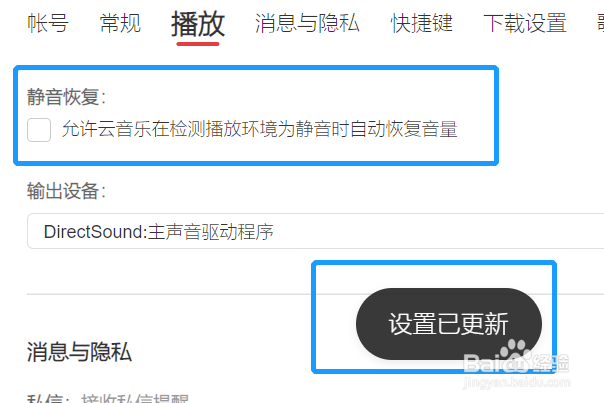The height and width of the screenshot is (403, 604).
Task: Expand the DirectSound:主声音驱动程序 output device dropdown
Action: pyautogui.click(x=315, y=231)
